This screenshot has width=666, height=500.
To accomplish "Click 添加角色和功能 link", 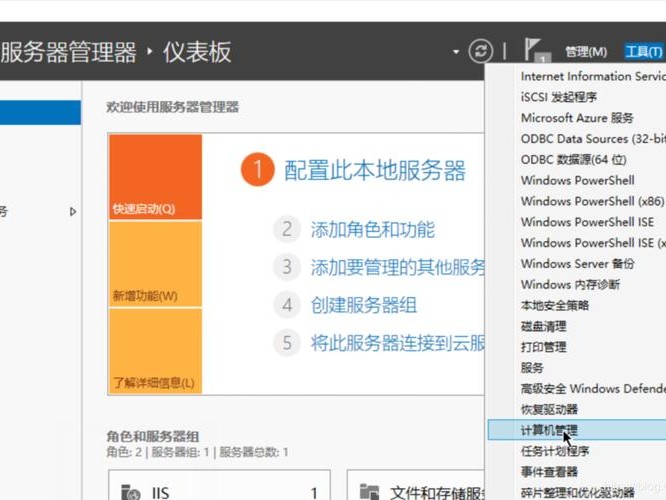I will click(373, 230).
